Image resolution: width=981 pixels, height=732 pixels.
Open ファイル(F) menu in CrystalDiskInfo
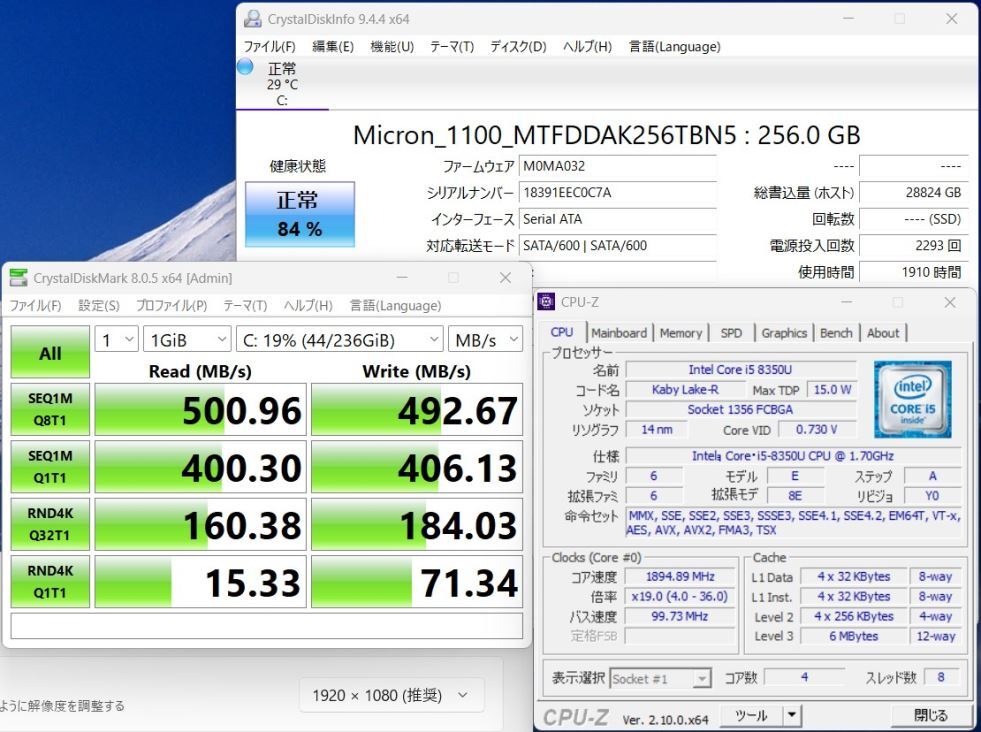click(270, 46)
